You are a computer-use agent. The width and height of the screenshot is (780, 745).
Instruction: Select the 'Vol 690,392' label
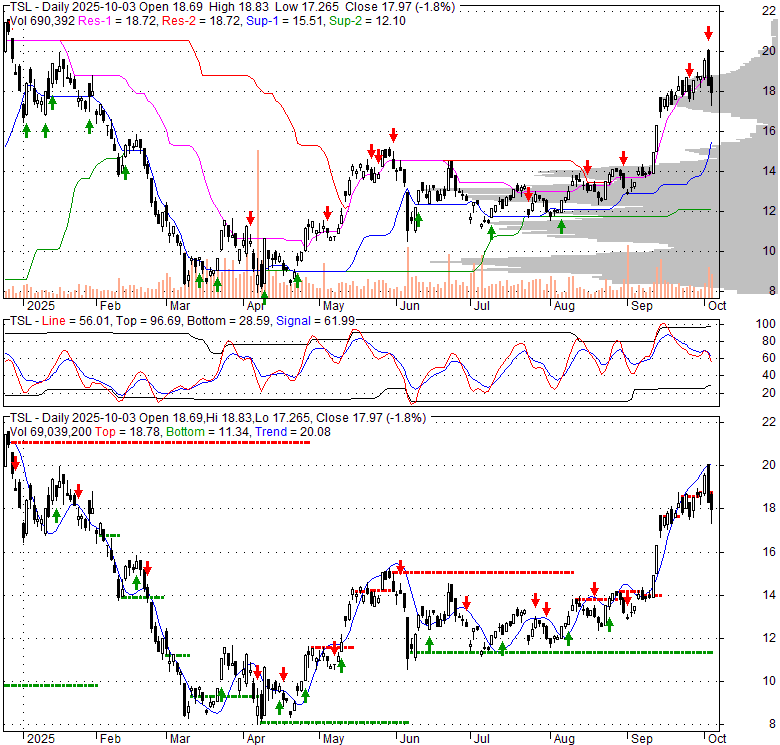(42, 21)
